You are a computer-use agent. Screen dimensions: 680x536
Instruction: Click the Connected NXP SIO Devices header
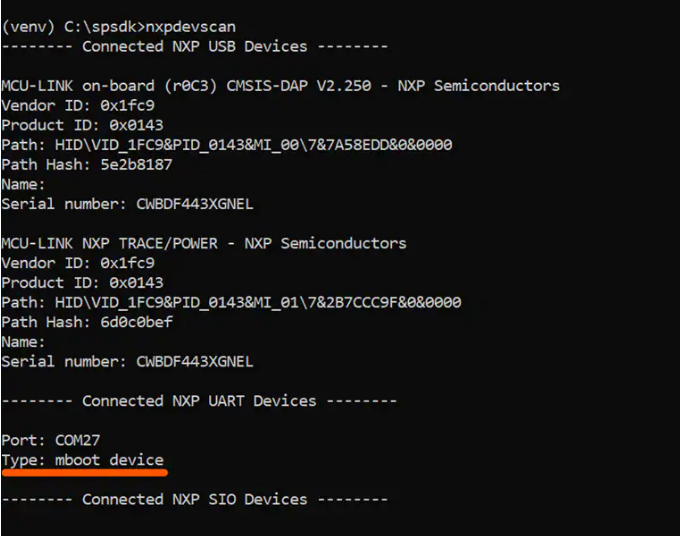point(195,499)
